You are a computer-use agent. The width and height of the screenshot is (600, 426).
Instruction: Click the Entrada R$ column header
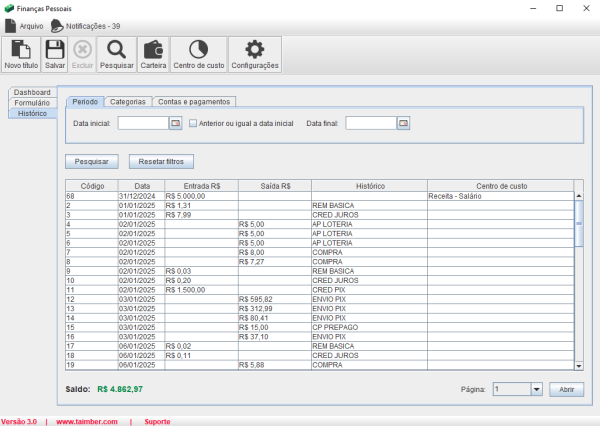click(x=202, y=186)
